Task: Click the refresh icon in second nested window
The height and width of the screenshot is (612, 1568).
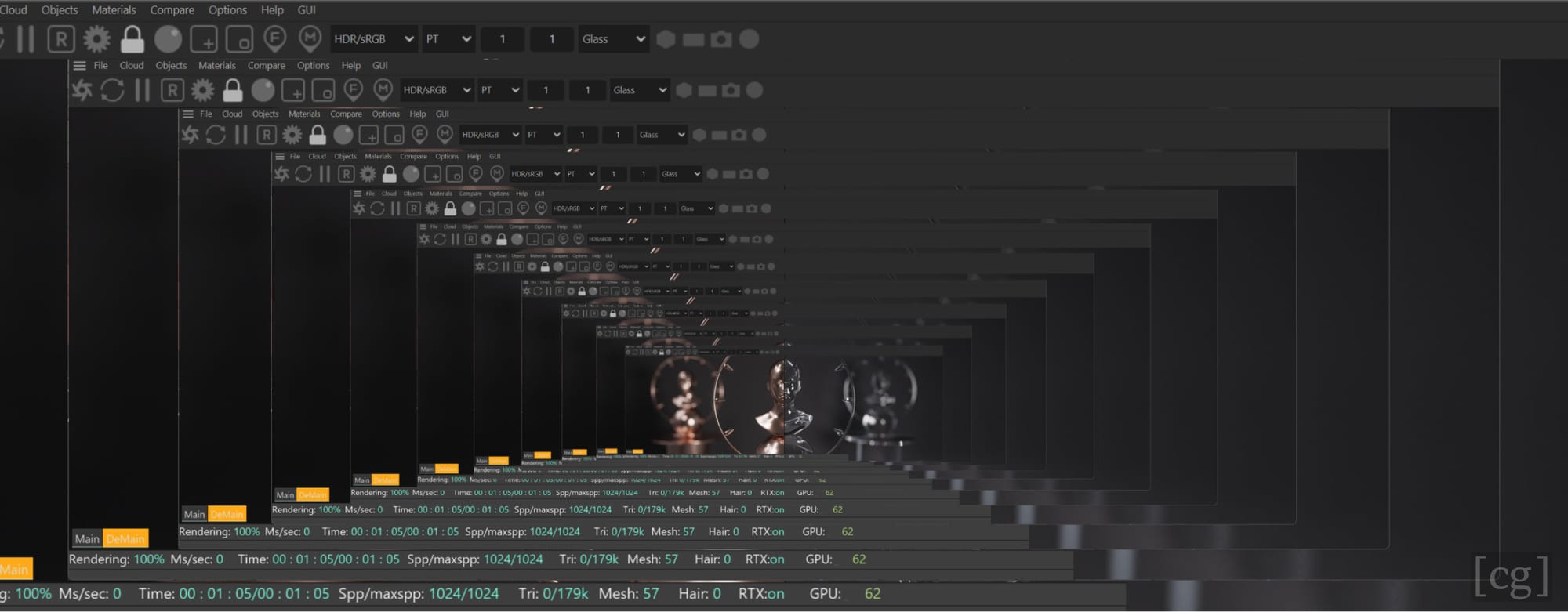Action: 112,90
